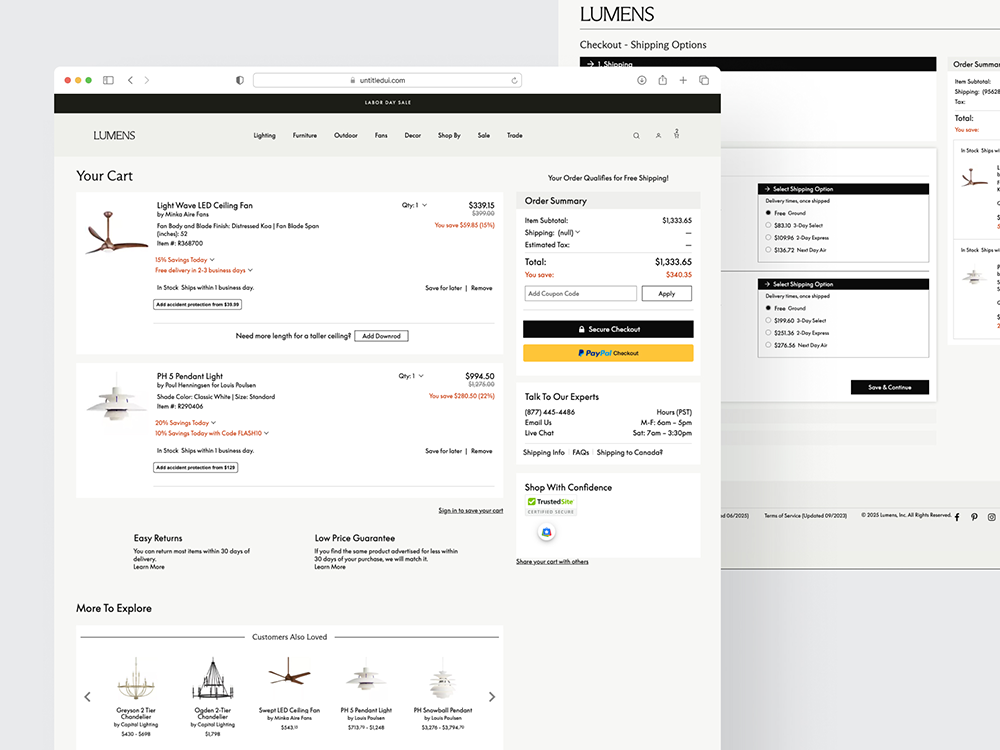Toggle the browser sidebar icon
The image size is (1000, 750).
pyautogui.click(x=108, y=80)
